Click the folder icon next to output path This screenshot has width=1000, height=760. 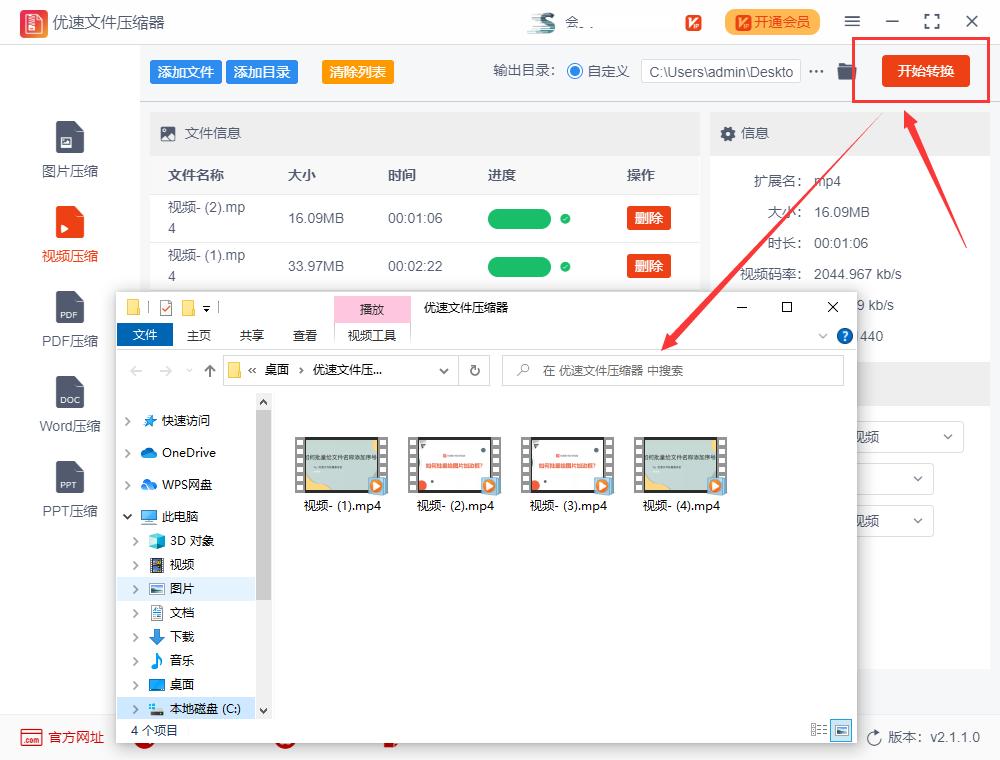click(845, 71)
